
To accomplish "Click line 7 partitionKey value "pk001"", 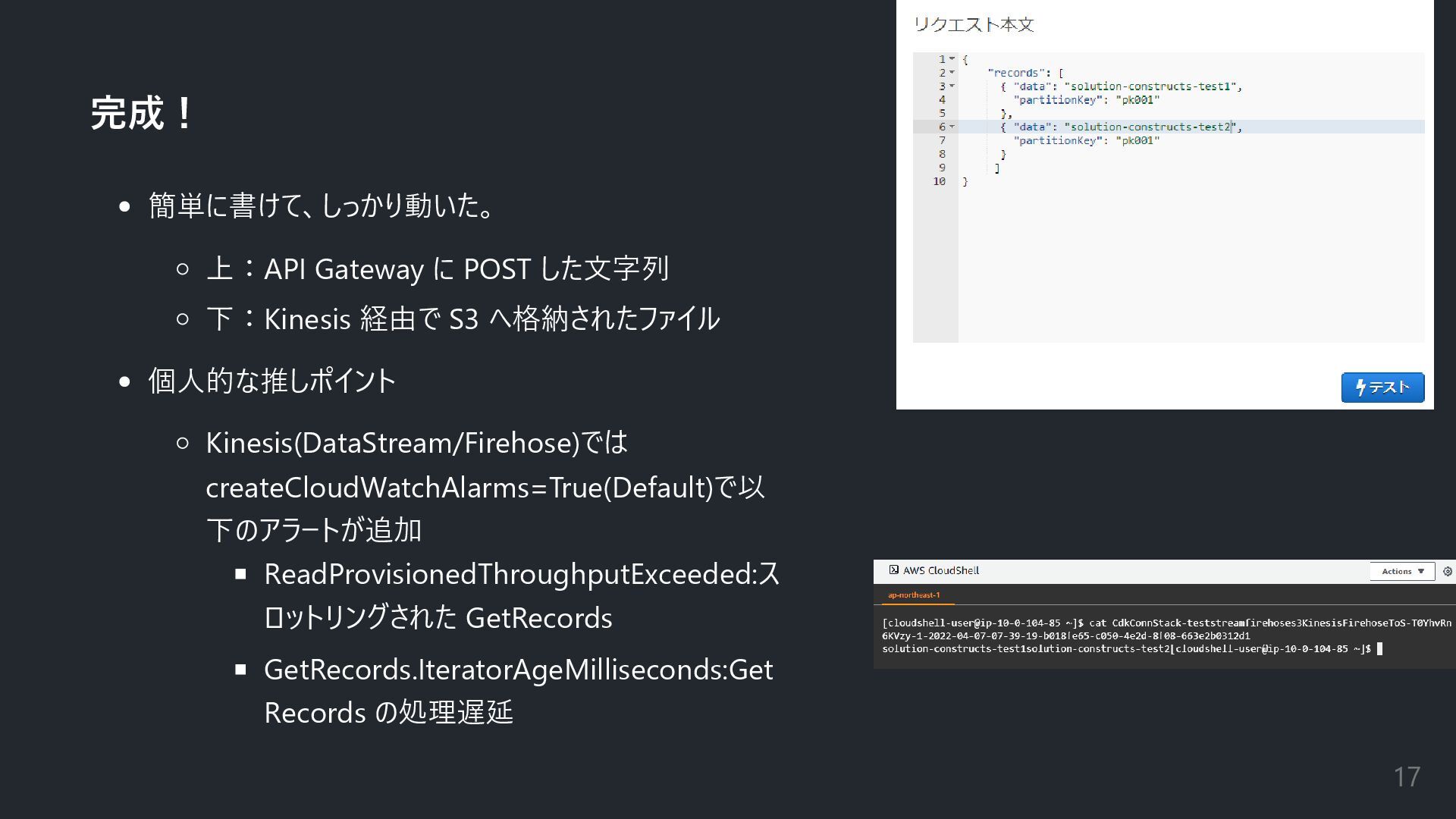I will pyautogui.click(x=1137, y=140).
